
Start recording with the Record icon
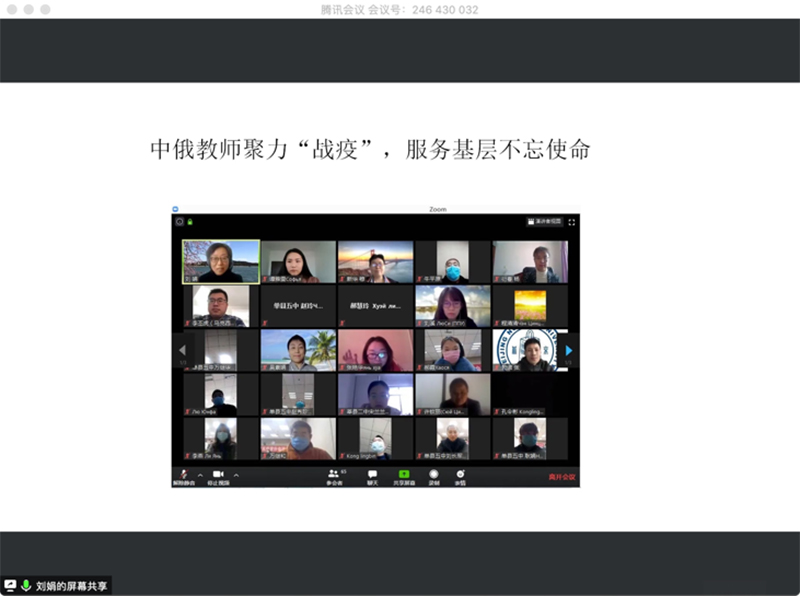point(434,475)
